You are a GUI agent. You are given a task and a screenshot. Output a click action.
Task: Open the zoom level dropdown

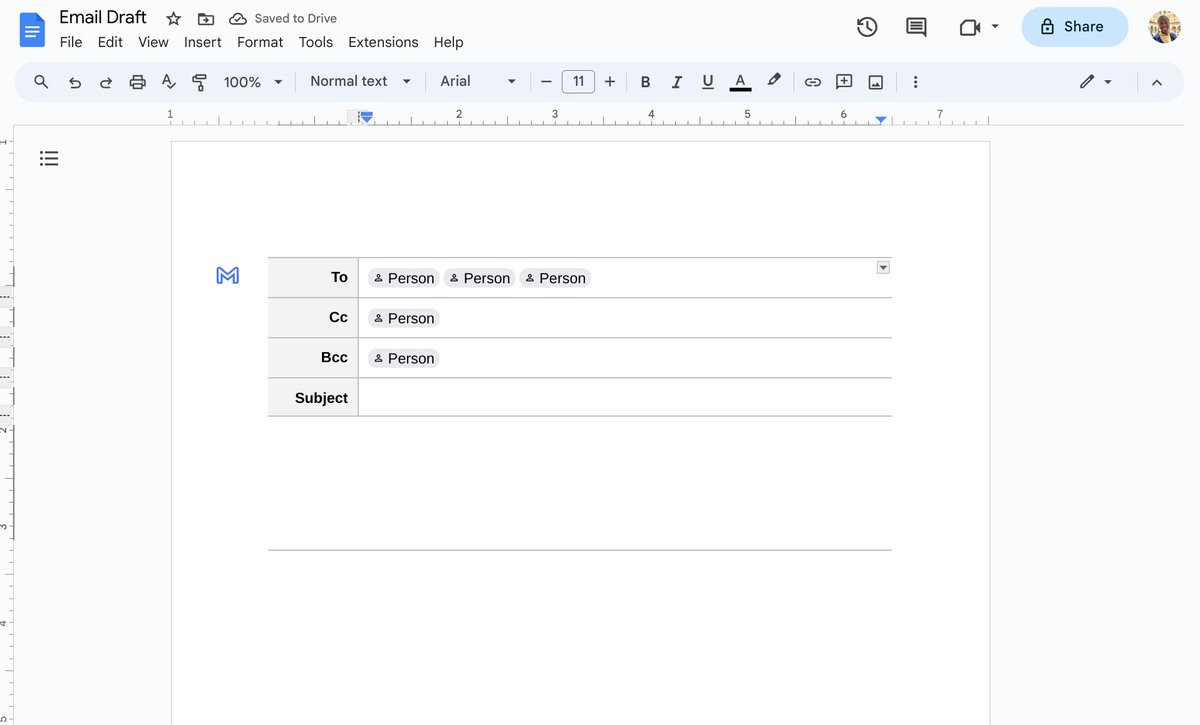click(x=252, y=81)
